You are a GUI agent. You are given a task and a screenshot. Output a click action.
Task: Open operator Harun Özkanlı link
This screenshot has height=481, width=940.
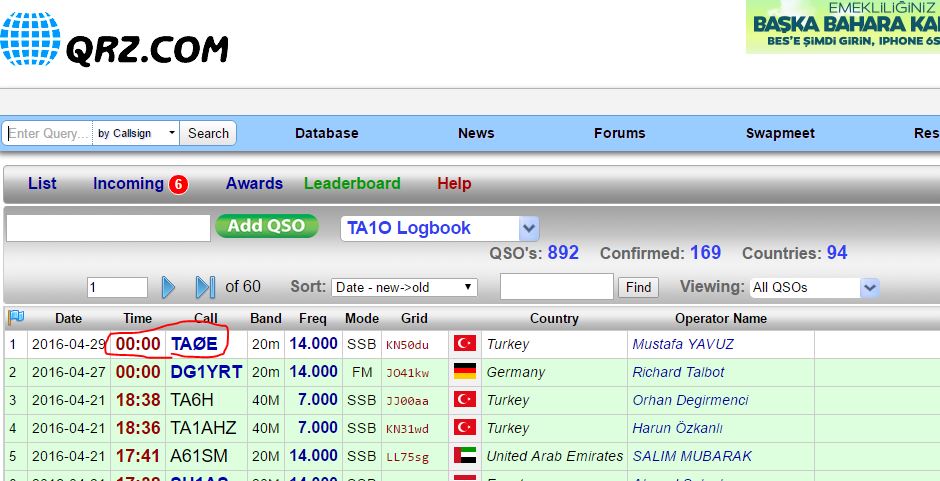(x=677, y=428)
